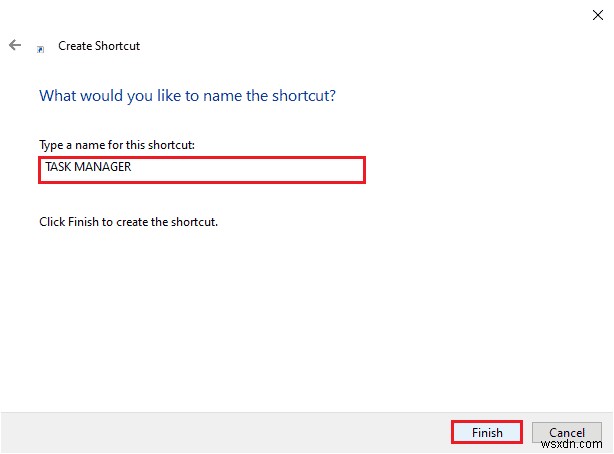Click the 'Type a name for this shortcut:' label

117,145
